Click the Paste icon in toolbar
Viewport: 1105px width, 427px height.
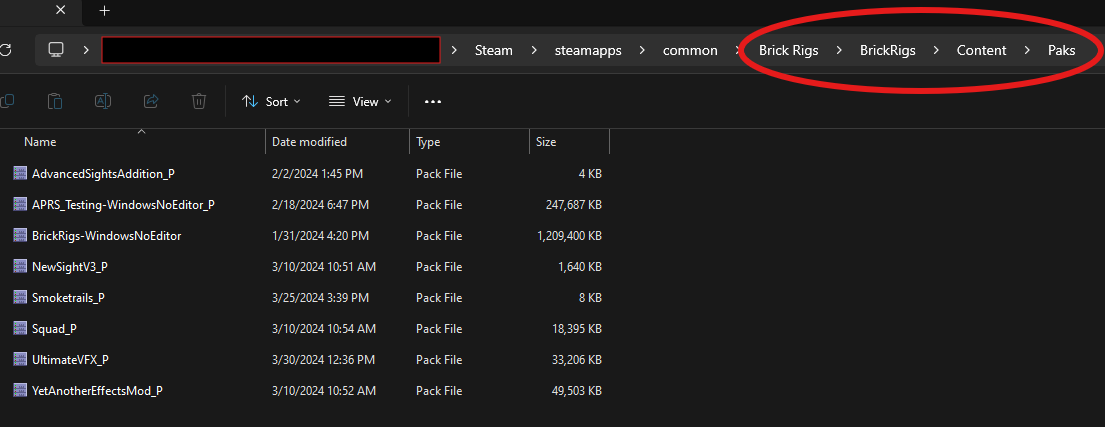tap(56, 101)
